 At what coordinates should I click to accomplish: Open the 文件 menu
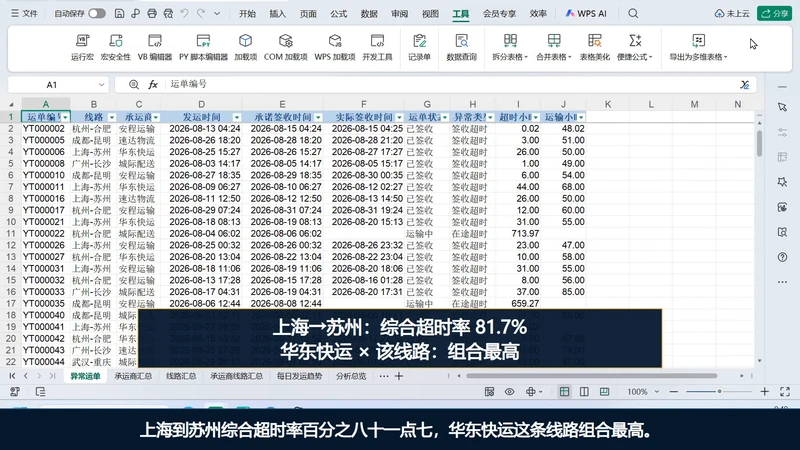coord(24,14)
